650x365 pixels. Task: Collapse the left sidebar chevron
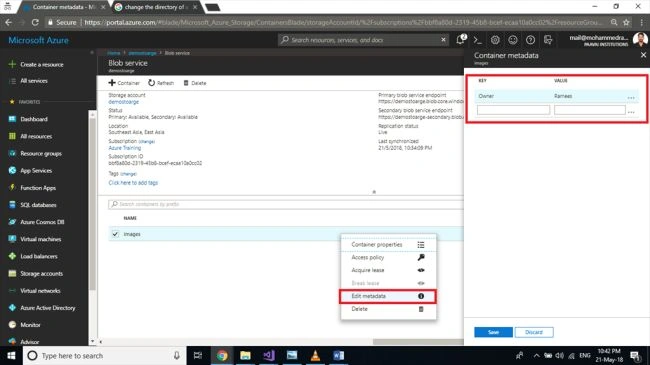coord(92,53)
